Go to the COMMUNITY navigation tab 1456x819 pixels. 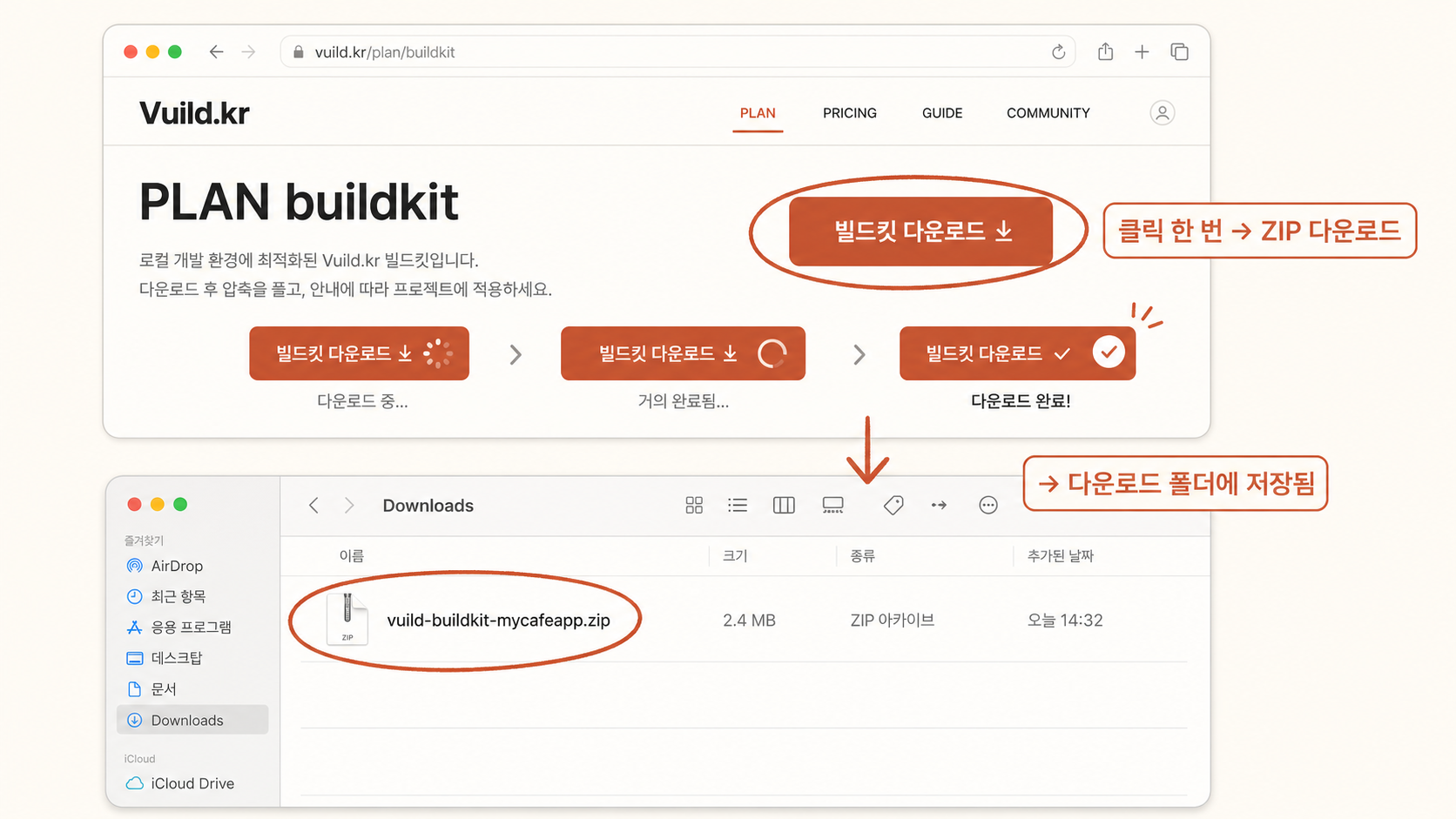click(x=1048, y=113)
